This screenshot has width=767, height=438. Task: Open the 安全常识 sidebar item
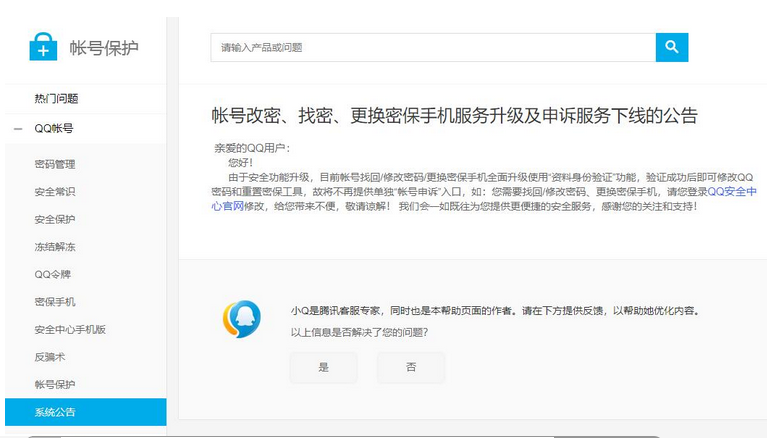(55, 192)
